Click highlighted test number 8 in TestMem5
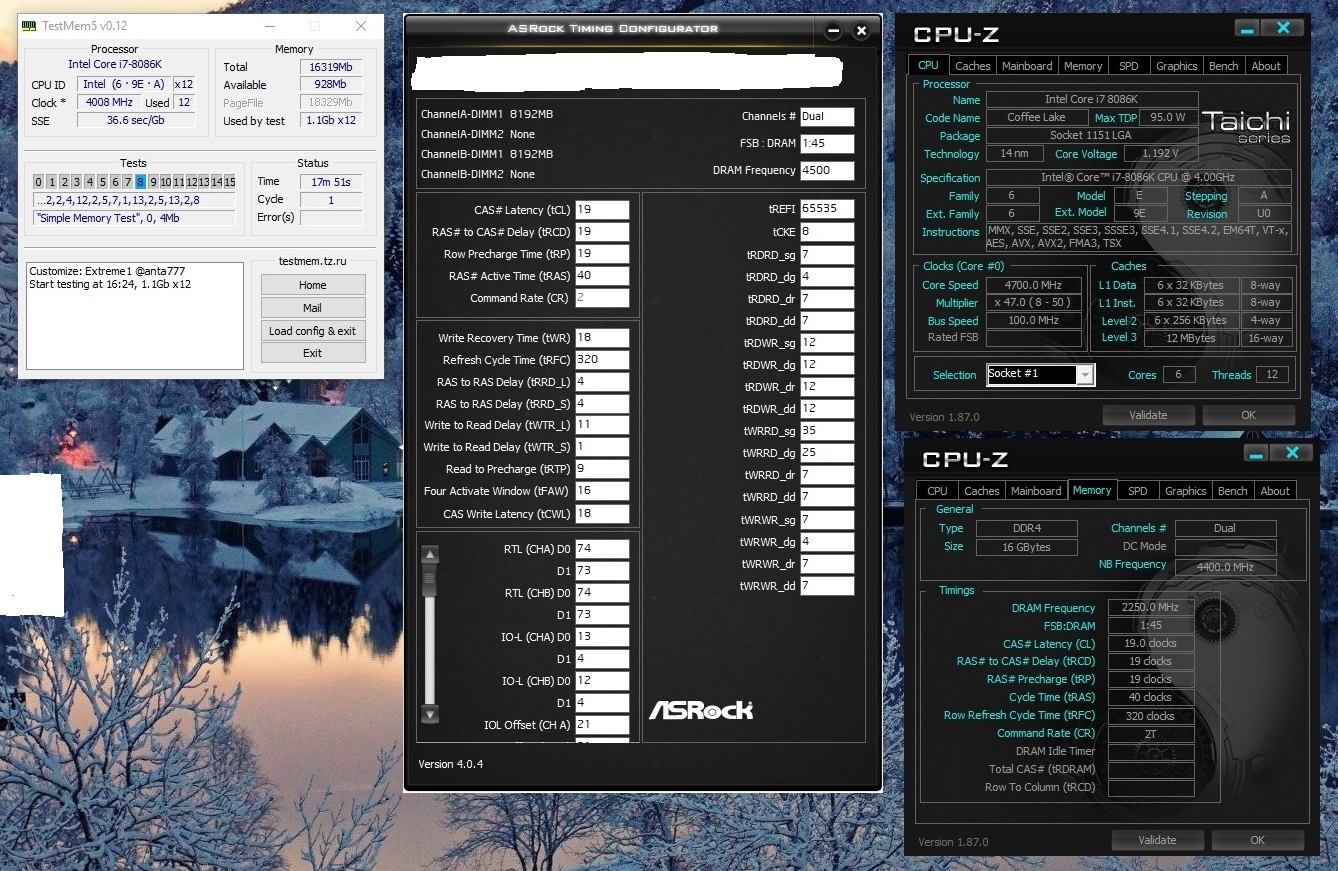The height and width of the screenshot is (871, 1338). [x=141, y=182]
